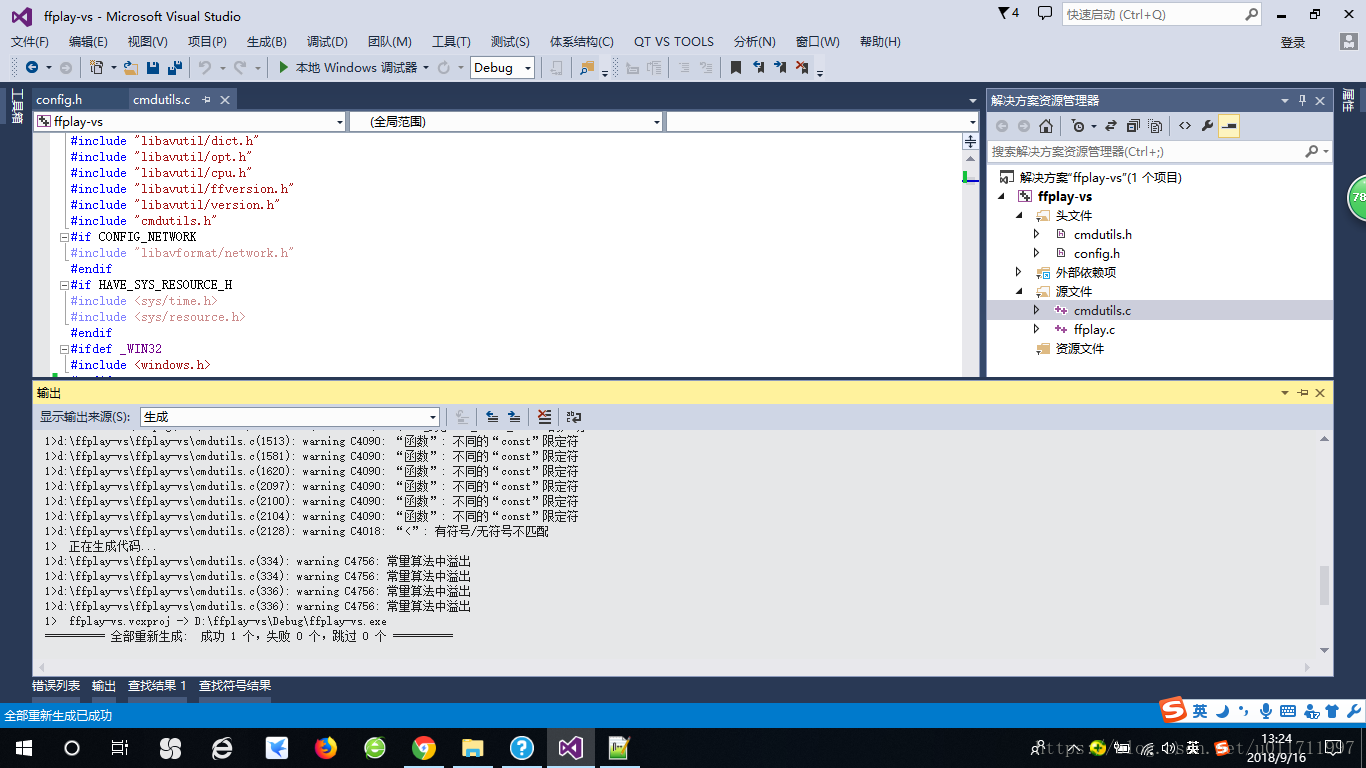This screenshot has width=1366, height=768.
Task: Toggle bookmark on current line icon
Action: (x=735, y=67)
